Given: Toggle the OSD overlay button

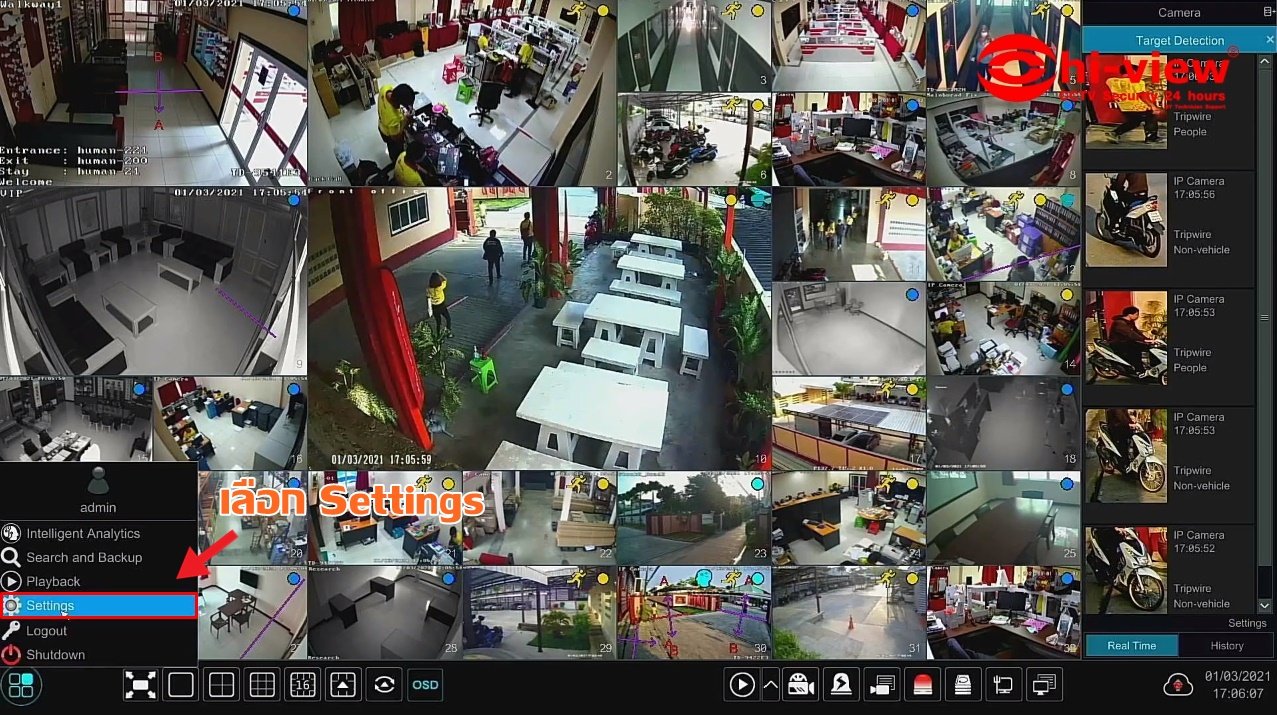Looking at the screenshot, I should pyautogui.click(x=423, y=684).
